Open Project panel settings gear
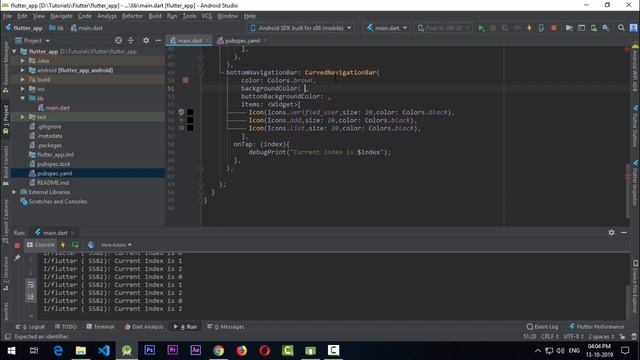This screenshot has height=360, width=640. [146, 40]
